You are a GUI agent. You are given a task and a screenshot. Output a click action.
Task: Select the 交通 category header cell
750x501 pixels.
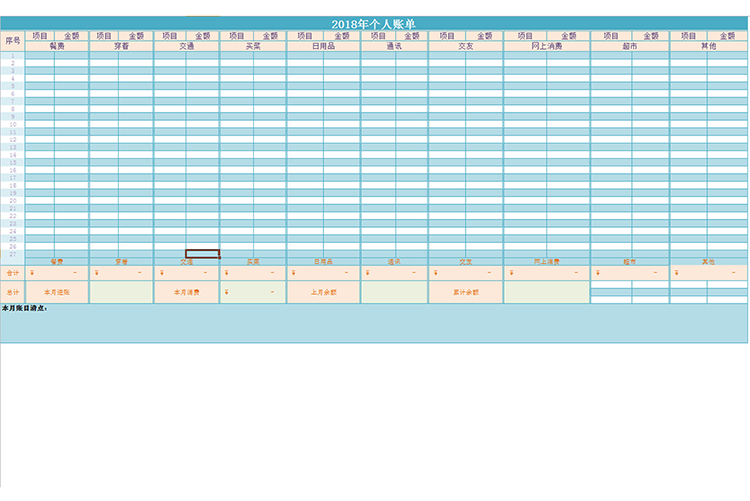tap(186, 46)
